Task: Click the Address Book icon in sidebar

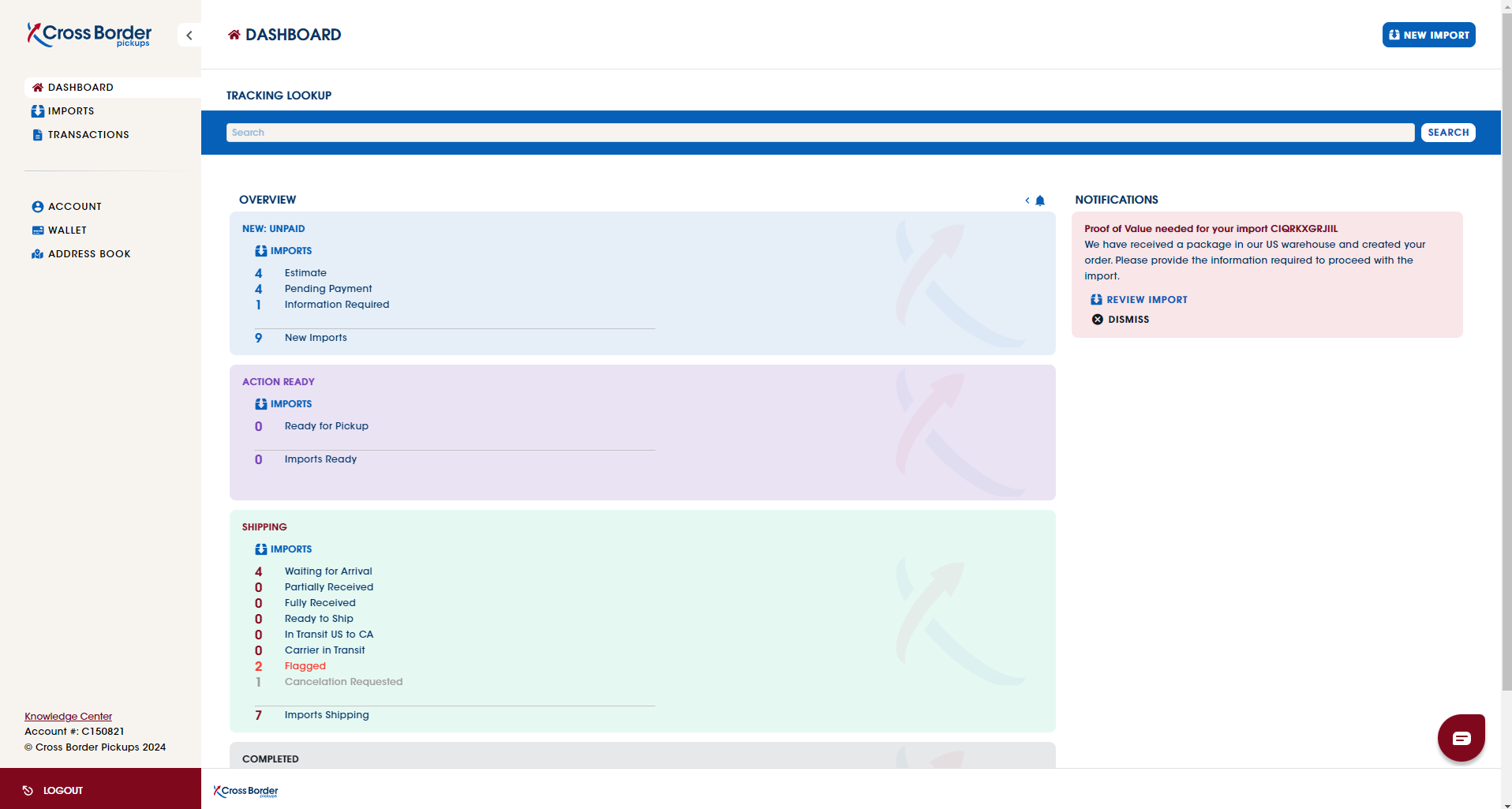Action: [37, 254]
